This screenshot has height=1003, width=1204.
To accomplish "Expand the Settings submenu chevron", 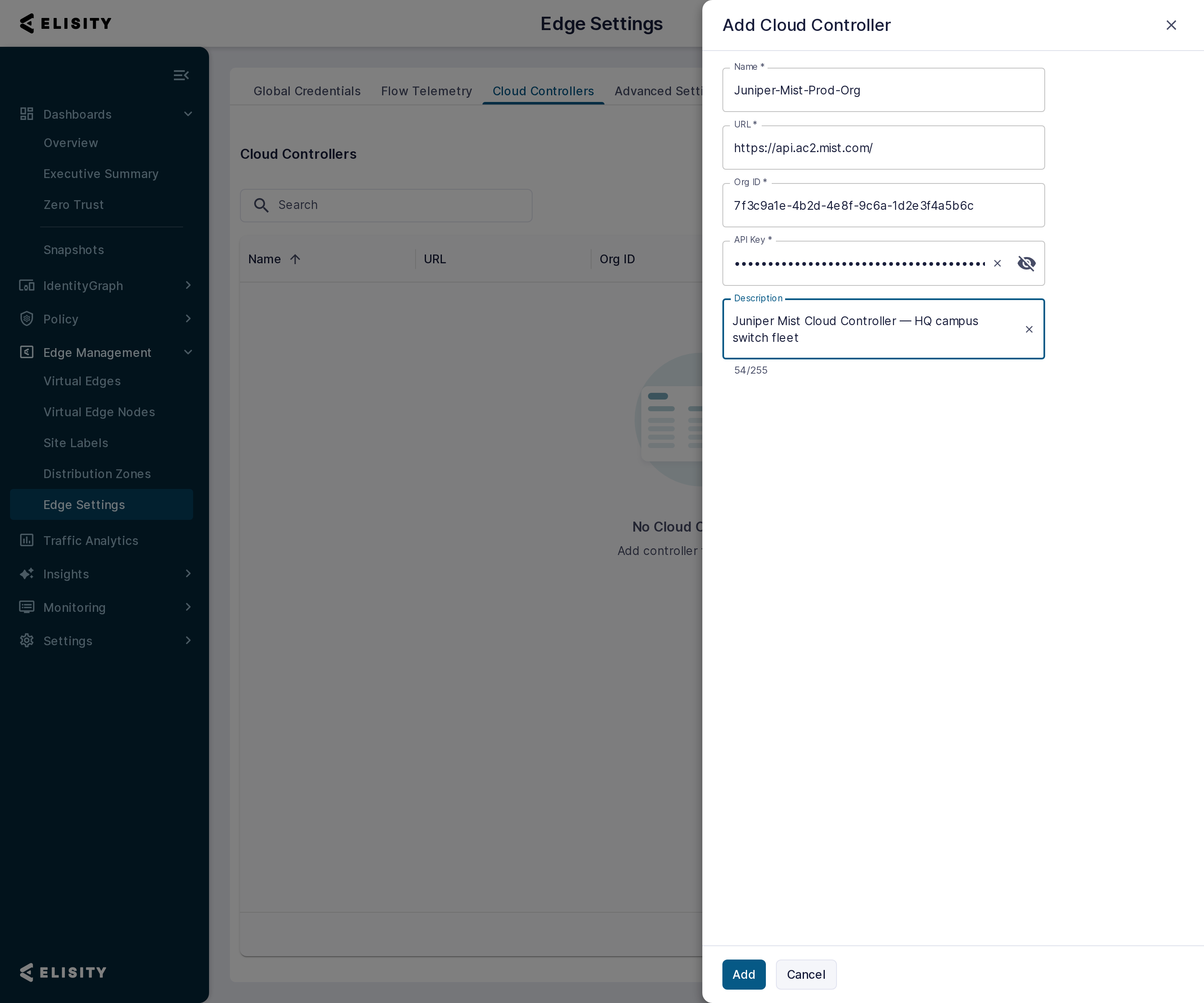I will point(188,640).
